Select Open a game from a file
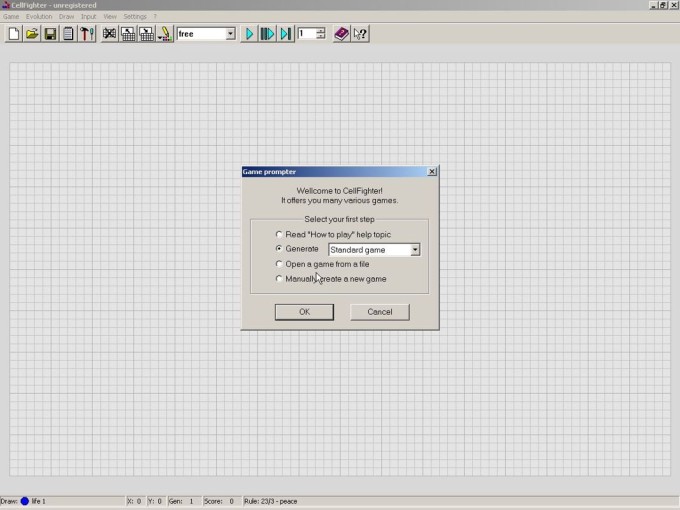680x510 pixels. tap(323, 264)
